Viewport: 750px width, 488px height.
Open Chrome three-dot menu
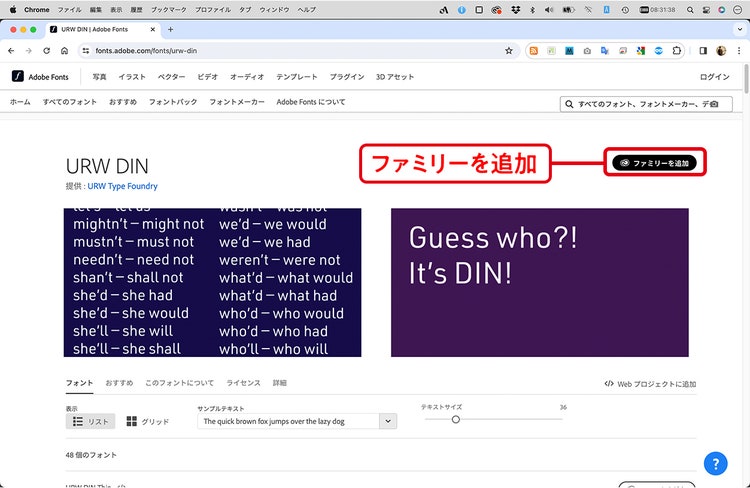coord(739,51)
